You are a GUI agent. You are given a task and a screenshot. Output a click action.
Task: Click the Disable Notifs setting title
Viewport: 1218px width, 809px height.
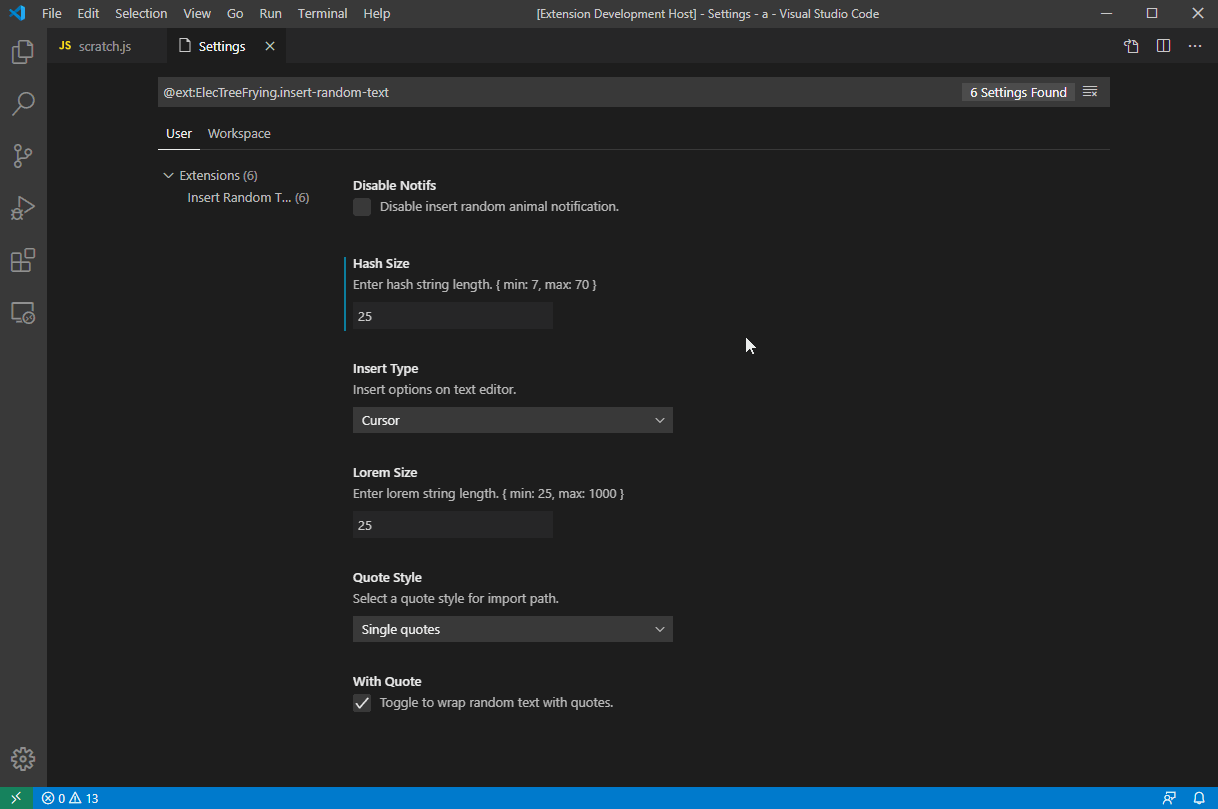pos(394,185)
